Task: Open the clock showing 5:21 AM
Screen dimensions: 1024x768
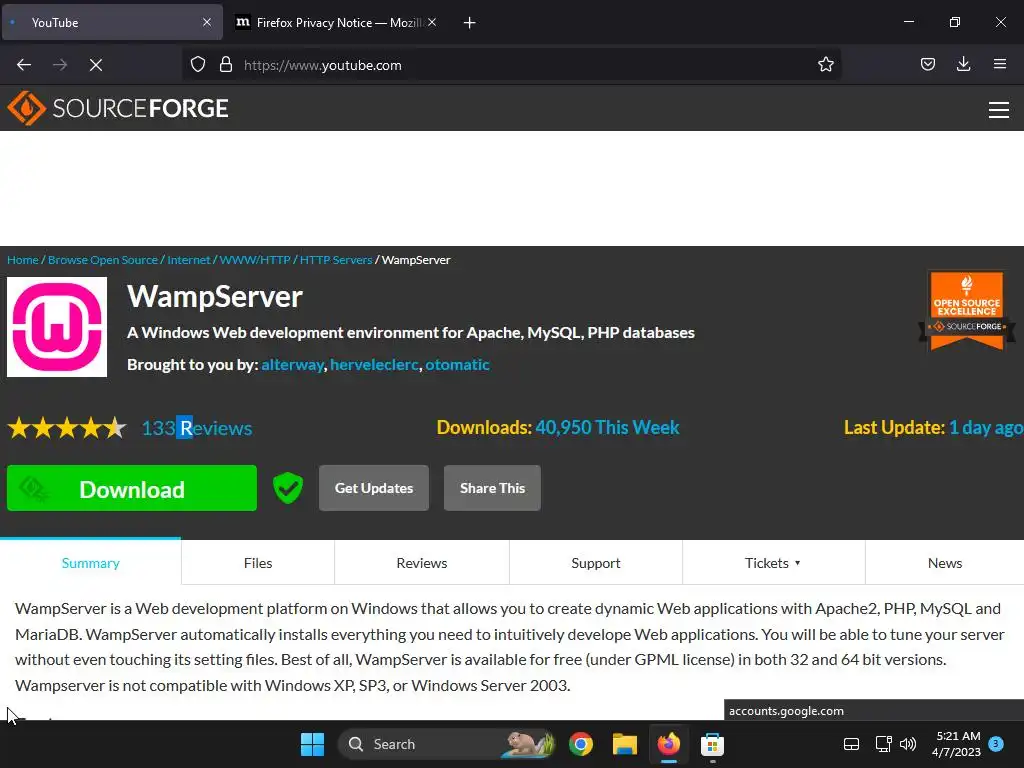Action: (956, 744)
